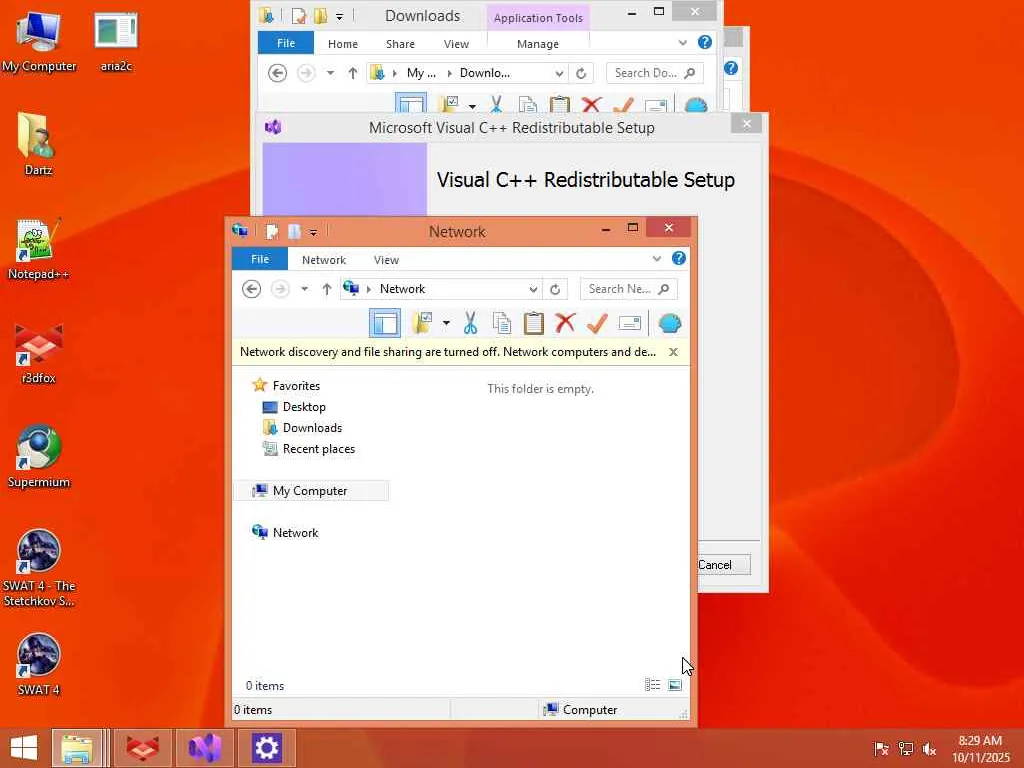
Task: Click the Rename icon in Network toolbar
Action: pyautogui.click(x=630, y=323)
